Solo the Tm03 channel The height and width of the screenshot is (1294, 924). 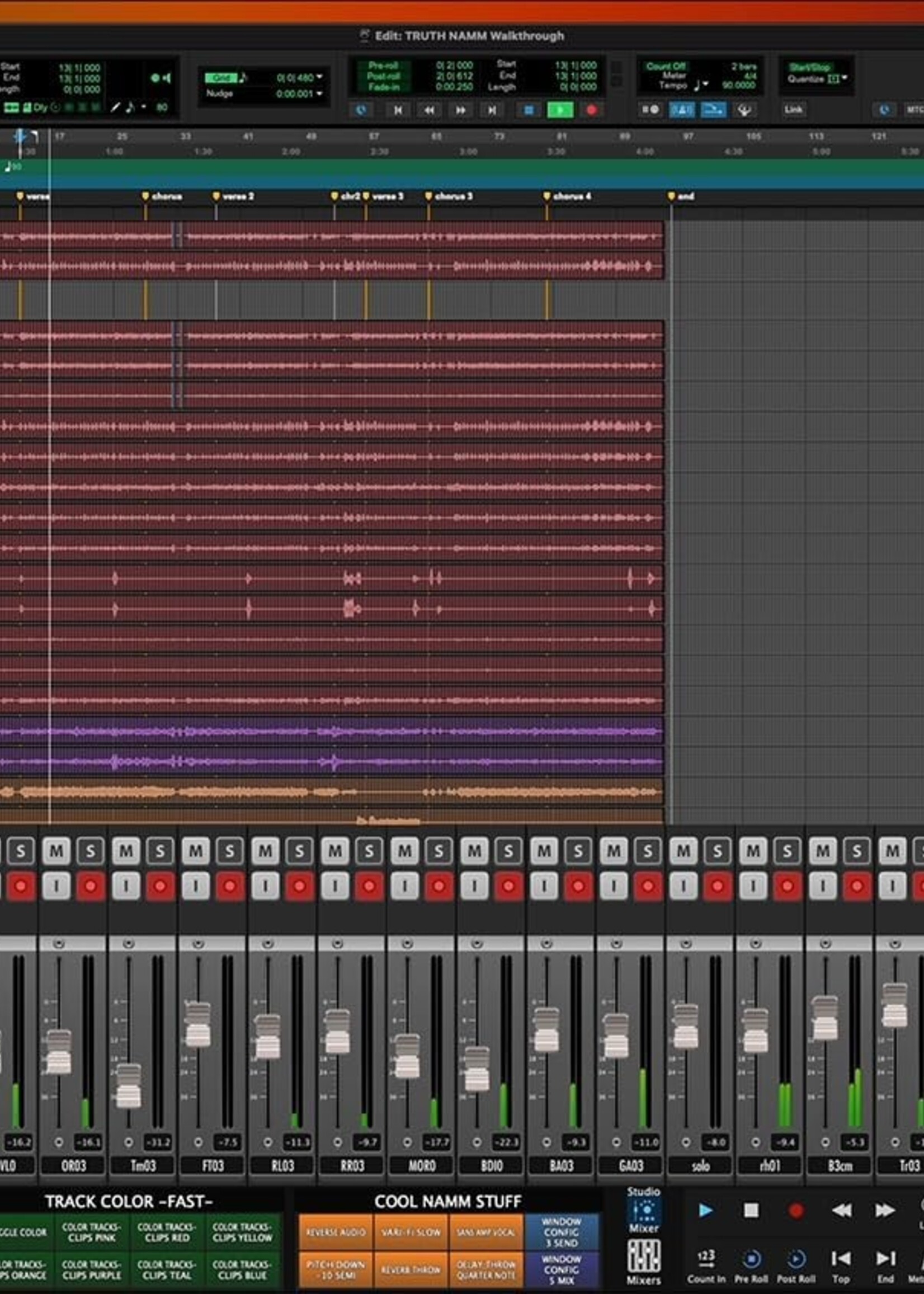point(161,851)
